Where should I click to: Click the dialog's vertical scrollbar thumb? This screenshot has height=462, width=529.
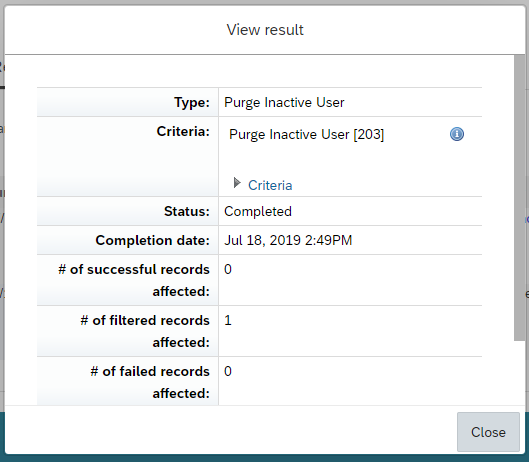click(x=519, y=198)
